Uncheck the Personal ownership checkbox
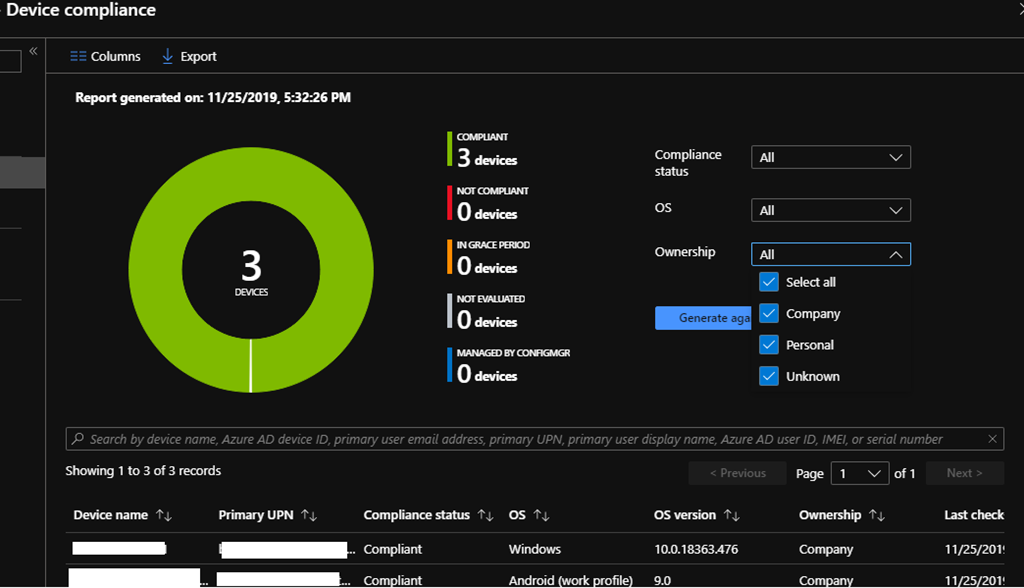This screenshot has height=588, width=1024. [x=769, y=345]
